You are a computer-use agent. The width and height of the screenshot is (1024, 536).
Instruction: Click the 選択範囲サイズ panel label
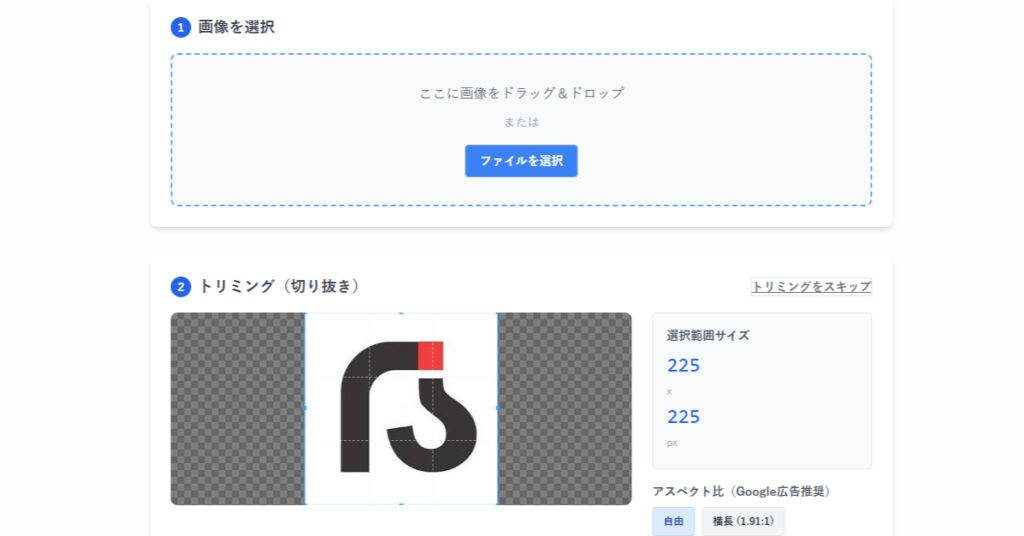708,335
